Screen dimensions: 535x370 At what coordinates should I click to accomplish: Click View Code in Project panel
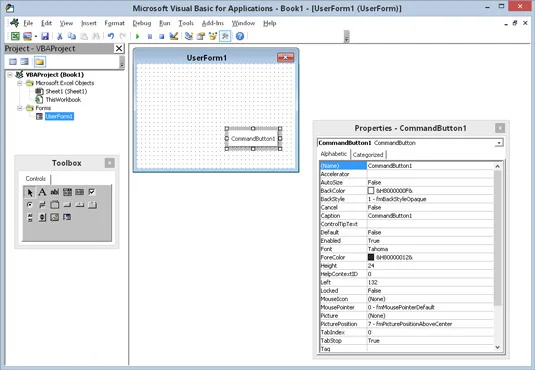(13, 62)
